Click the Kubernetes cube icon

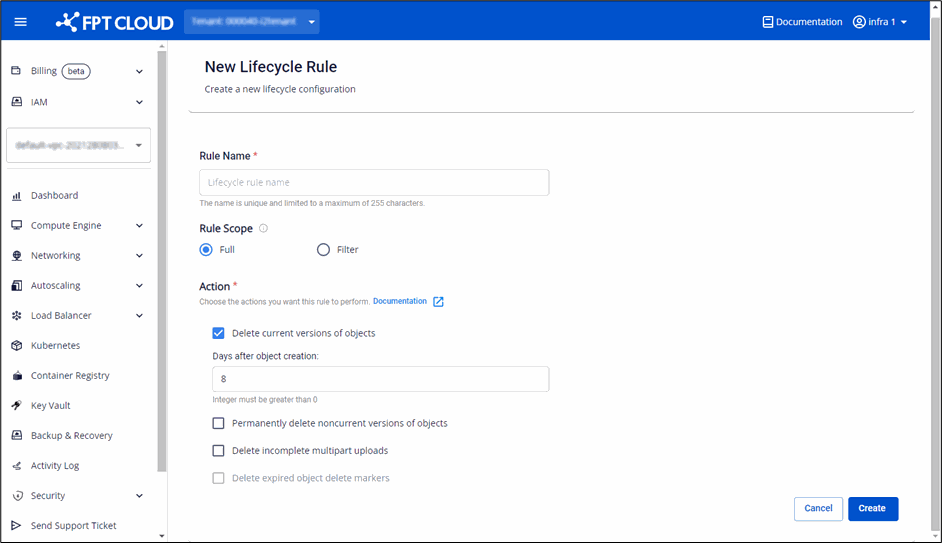pyautogui.click(x=17, y=345)
